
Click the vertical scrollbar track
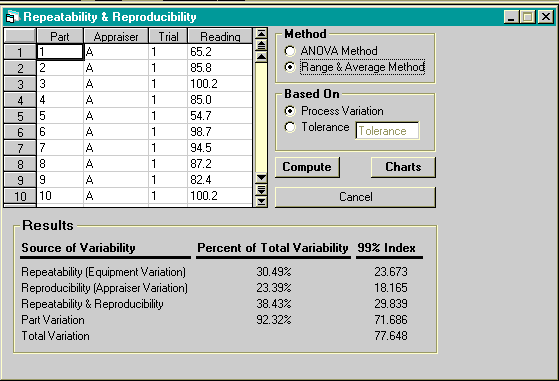click(261, 118)
